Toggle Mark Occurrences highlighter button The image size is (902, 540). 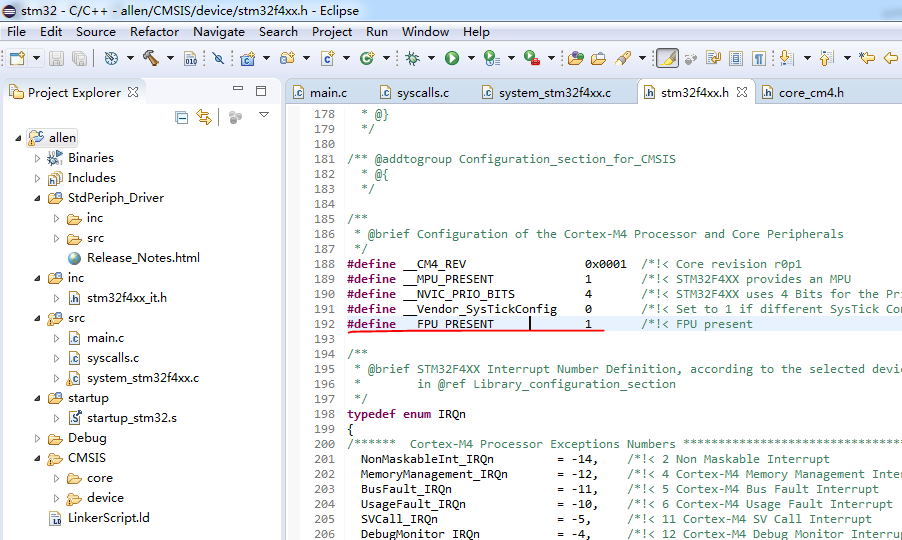tap(667, 58)
